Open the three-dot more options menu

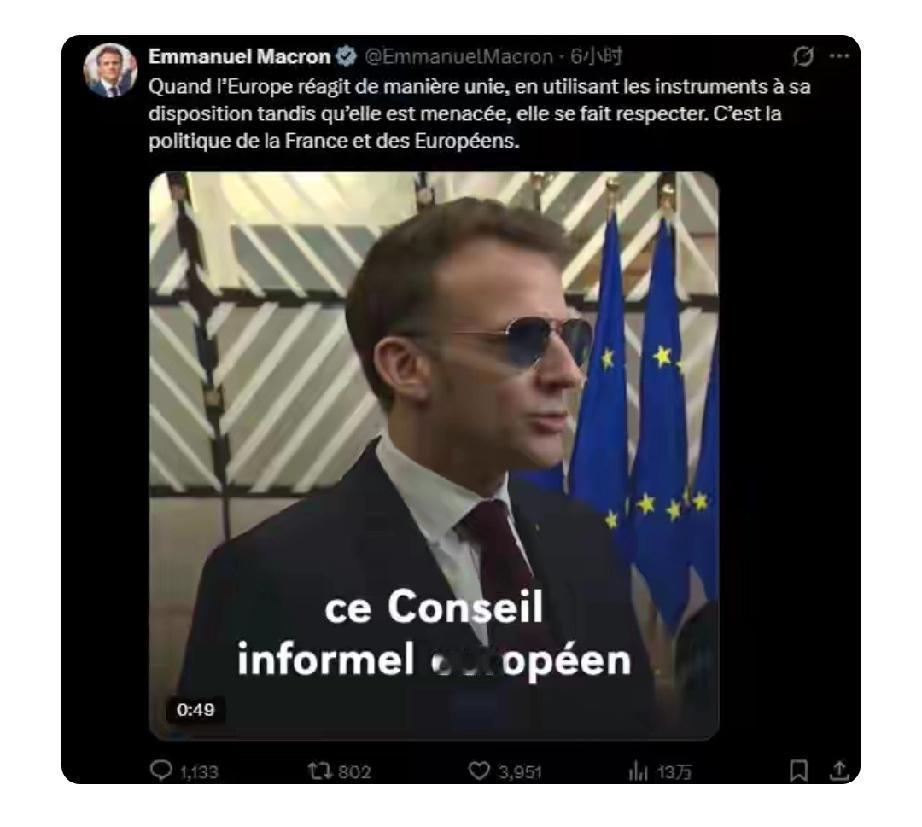839,56
